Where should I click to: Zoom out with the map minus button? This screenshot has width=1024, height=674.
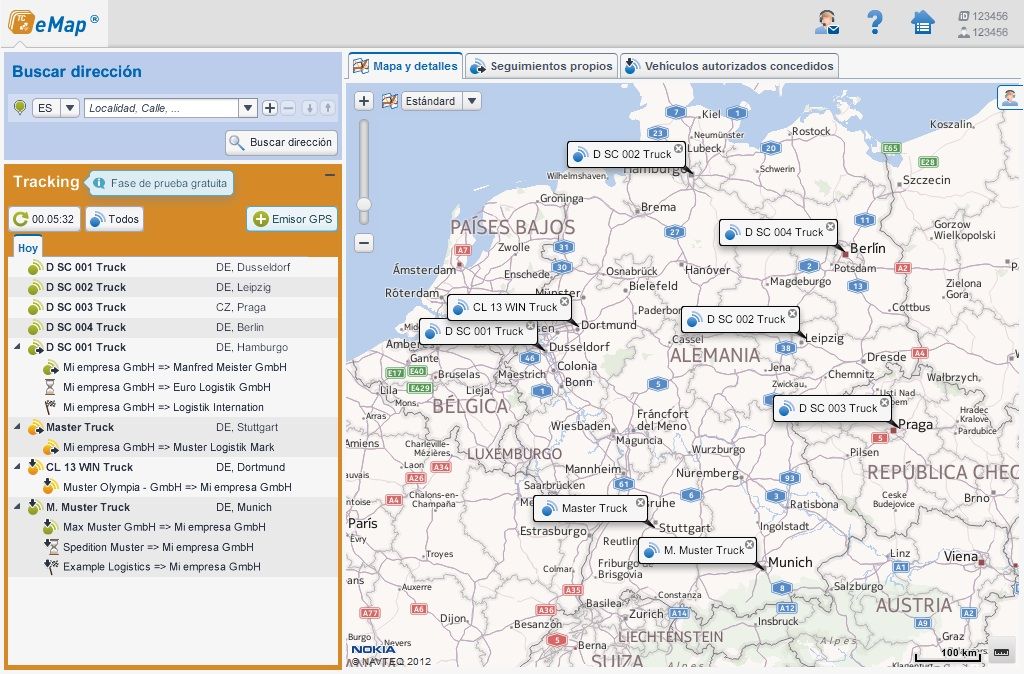[x=364, y=242]
